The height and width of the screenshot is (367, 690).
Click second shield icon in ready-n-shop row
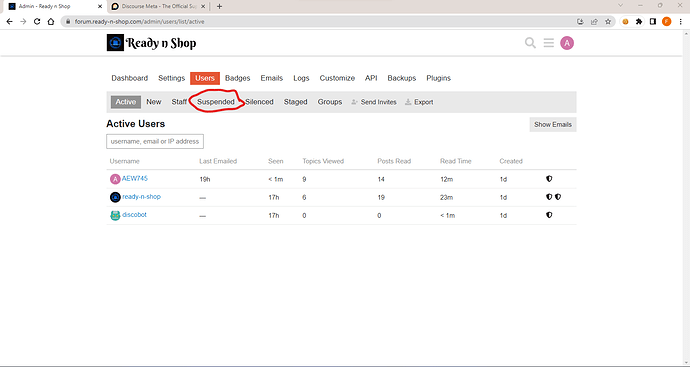[x=558, y=197]
